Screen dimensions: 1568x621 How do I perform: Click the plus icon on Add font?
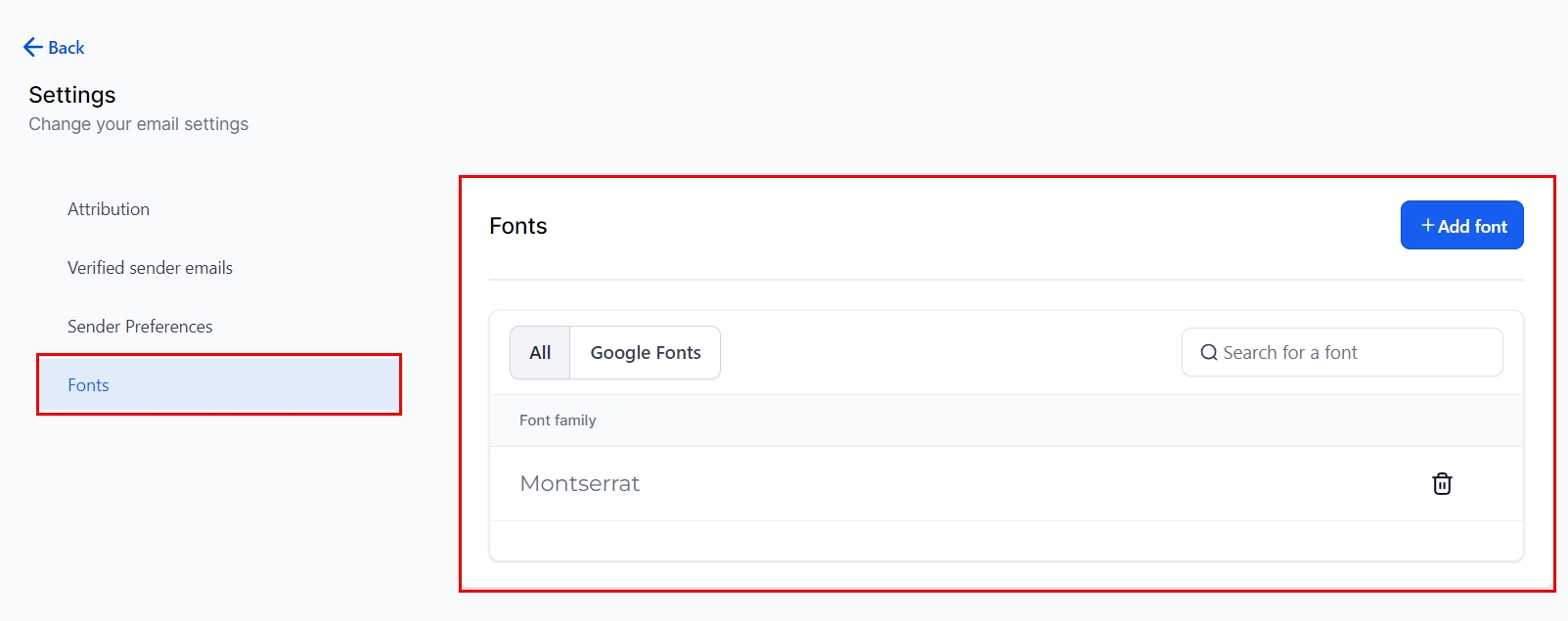click(1427, 226)
